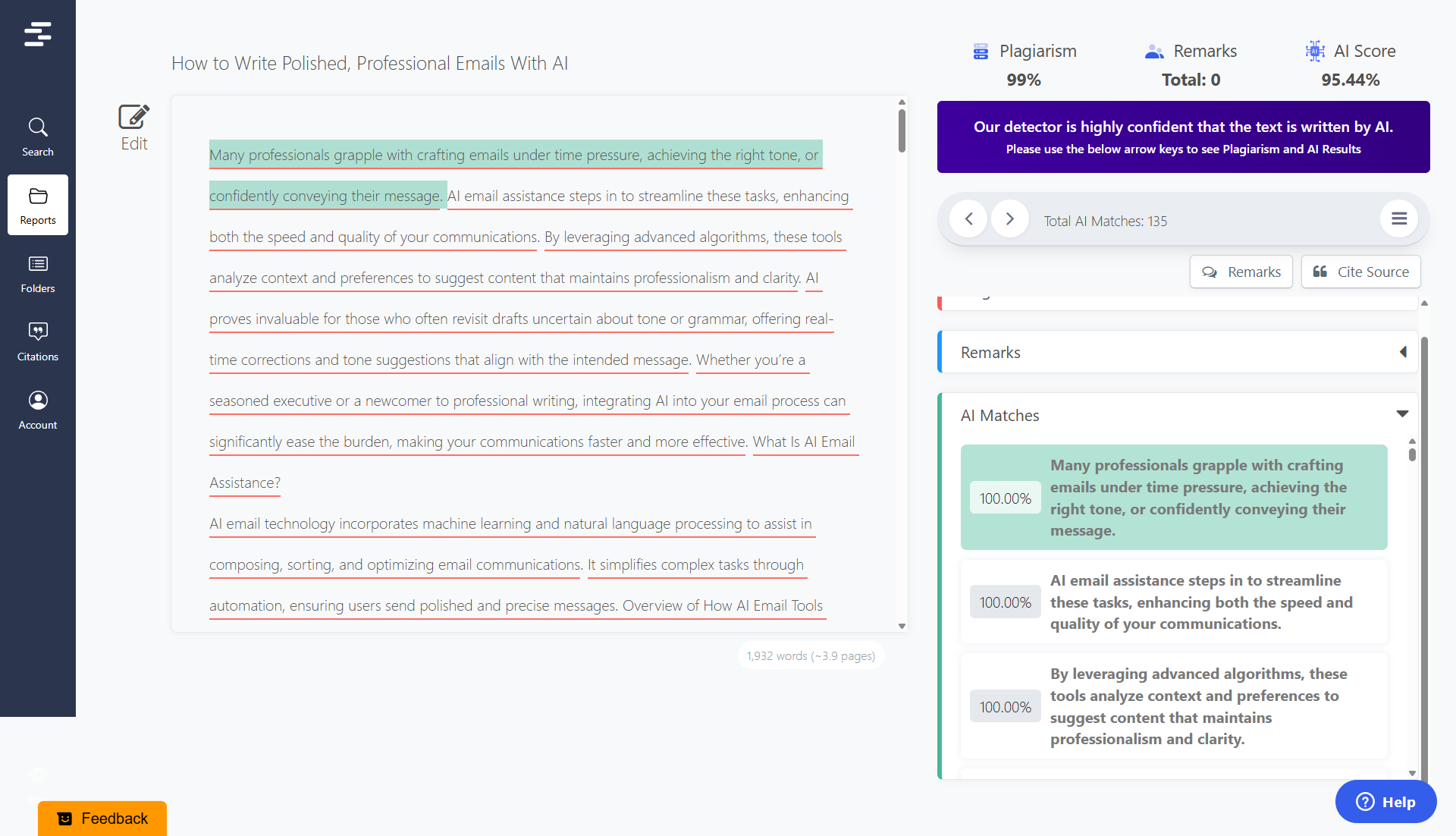1456x836 pixels.
Task: Open the Account section in the sidebar
Action: 37,409
